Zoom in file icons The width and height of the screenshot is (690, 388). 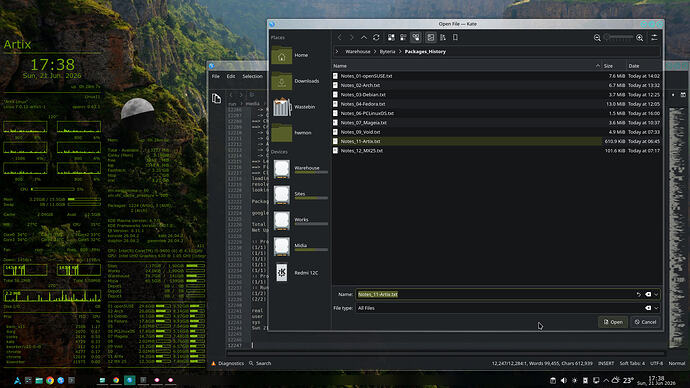640,38
